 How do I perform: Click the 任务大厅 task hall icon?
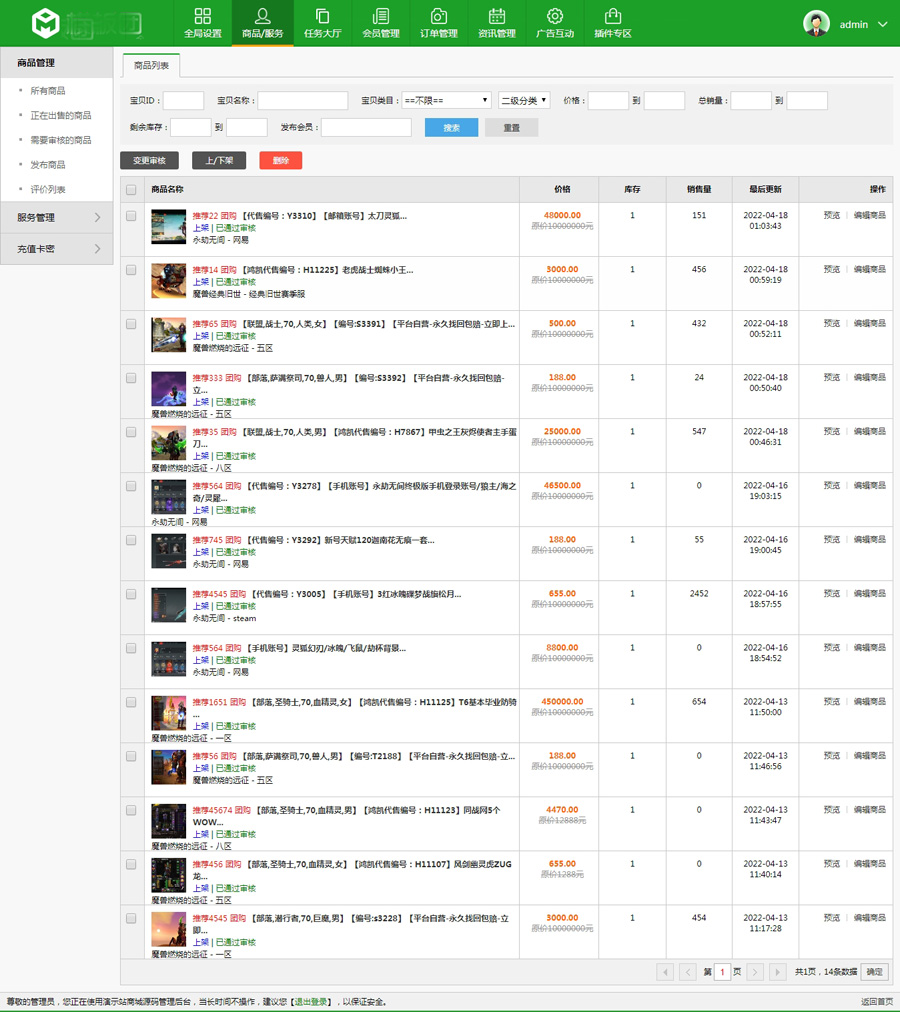tap(322, 16)
